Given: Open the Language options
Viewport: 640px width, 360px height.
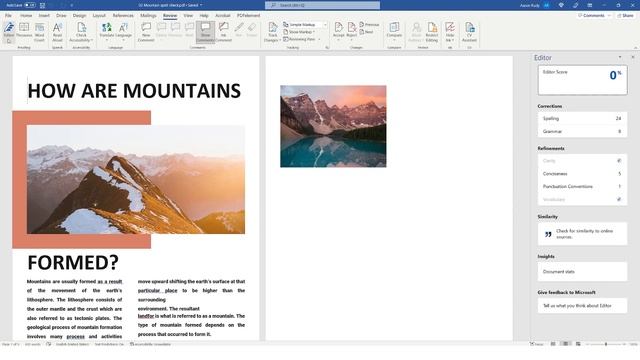Looking at the screenshot, I should click(123, 32).
